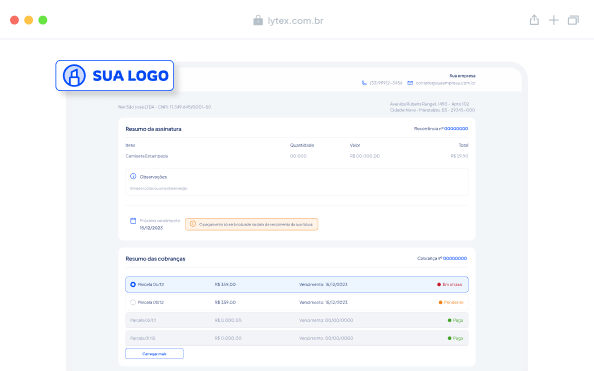Image resolution: width=594 pixels, height=371 pixels.
Task: Click the phone icon in company header
Action: pyautogui.click(x=364, y=83)
